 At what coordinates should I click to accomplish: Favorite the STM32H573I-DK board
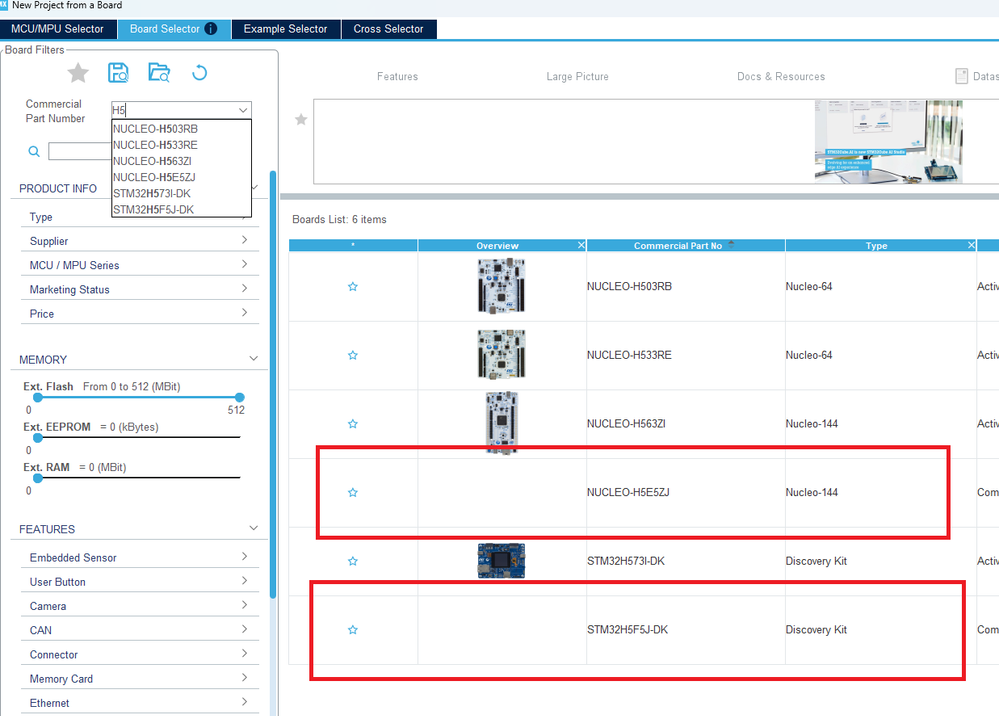353,561
